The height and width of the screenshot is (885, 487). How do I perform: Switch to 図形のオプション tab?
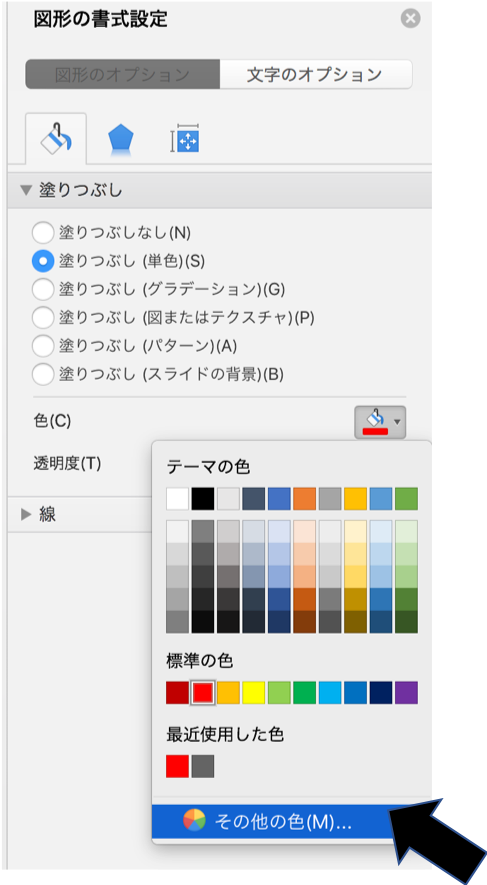122,75
